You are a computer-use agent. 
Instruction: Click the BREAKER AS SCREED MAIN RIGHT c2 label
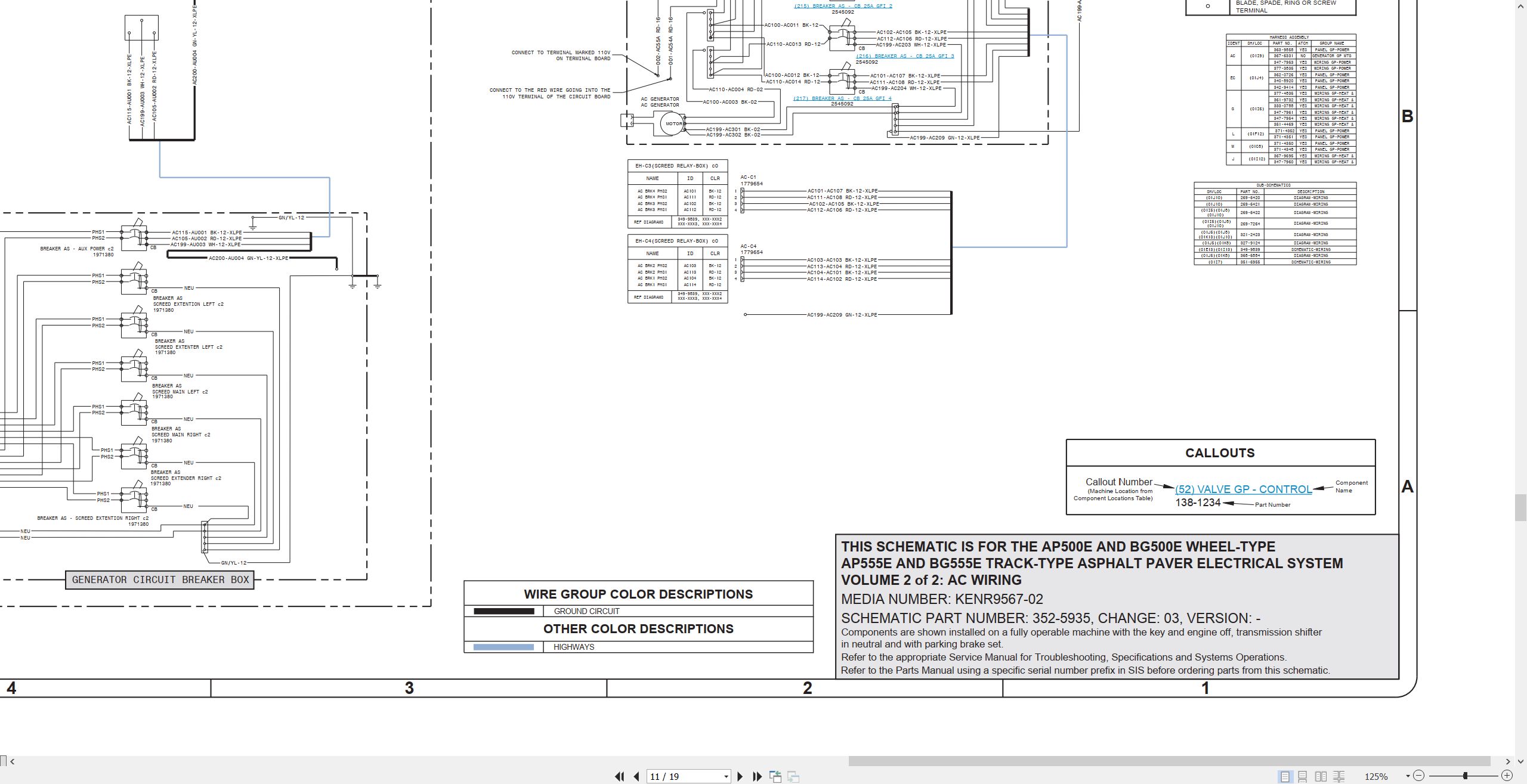tap(181, 435)
